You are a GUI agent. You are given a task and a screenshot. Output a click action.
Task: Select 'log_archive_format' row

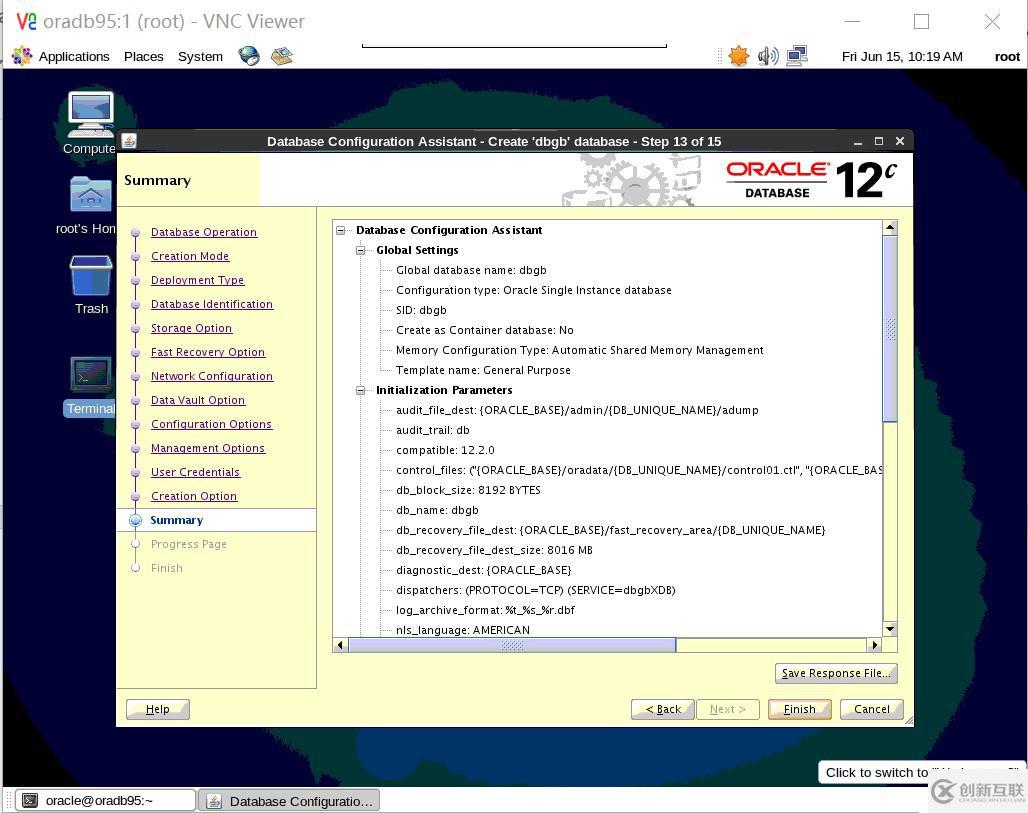point(485,610)
